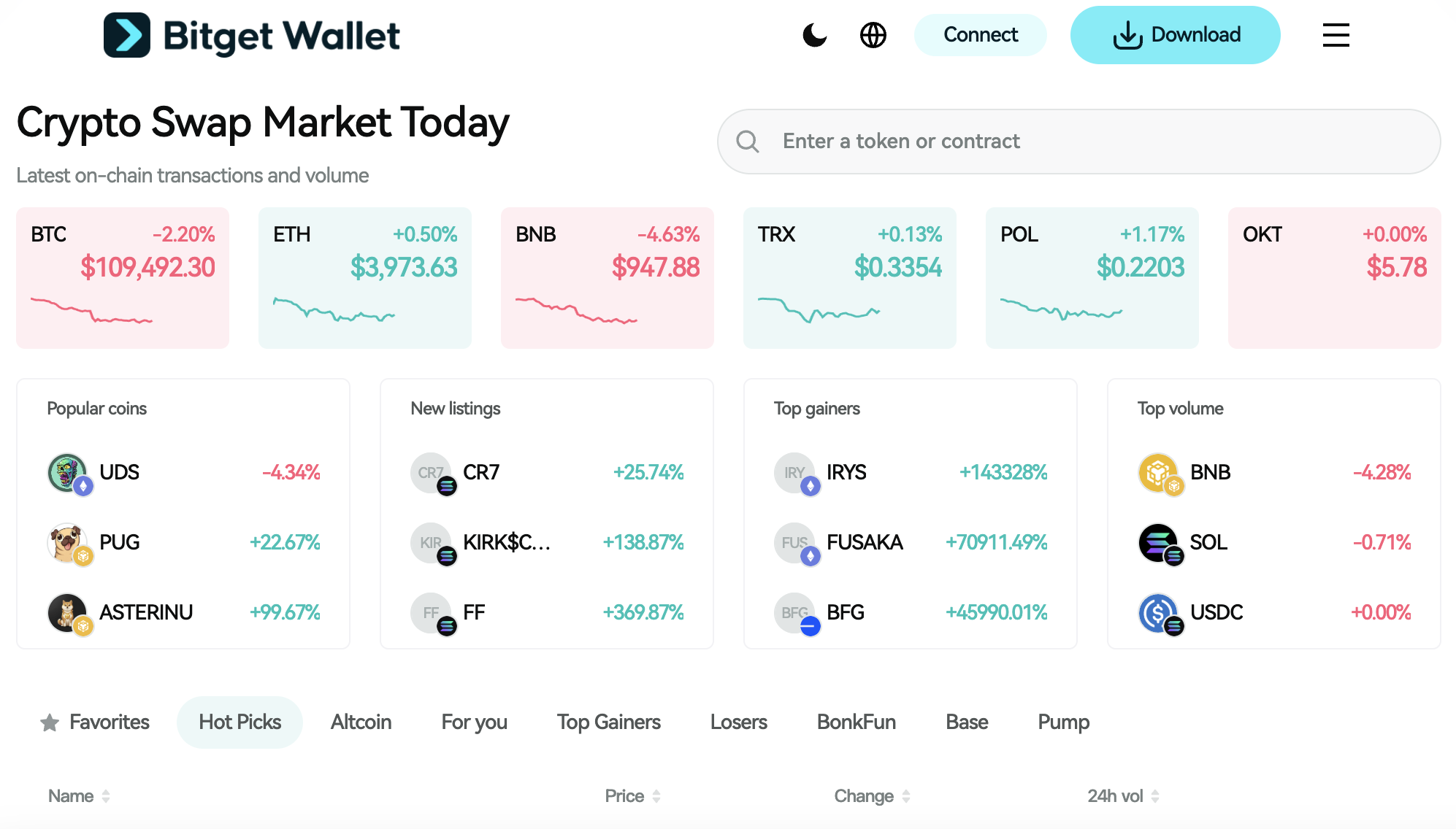Select the ASTERINU token icon

tap(67, 613)
